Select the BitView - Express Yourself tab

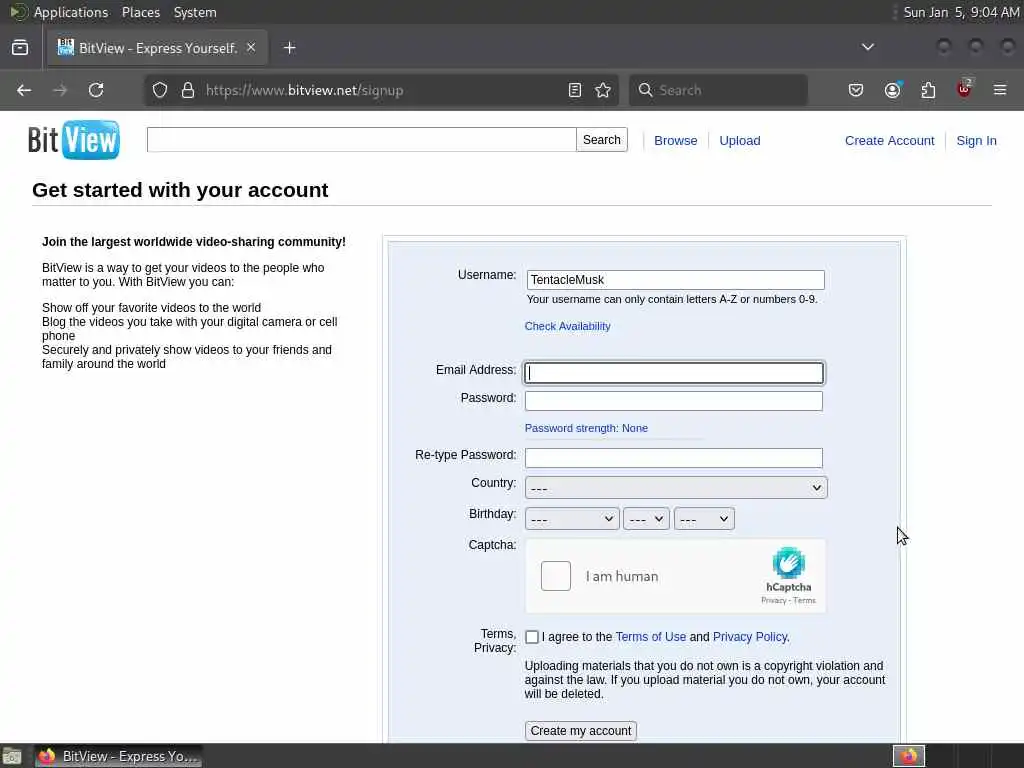point(157,48)
